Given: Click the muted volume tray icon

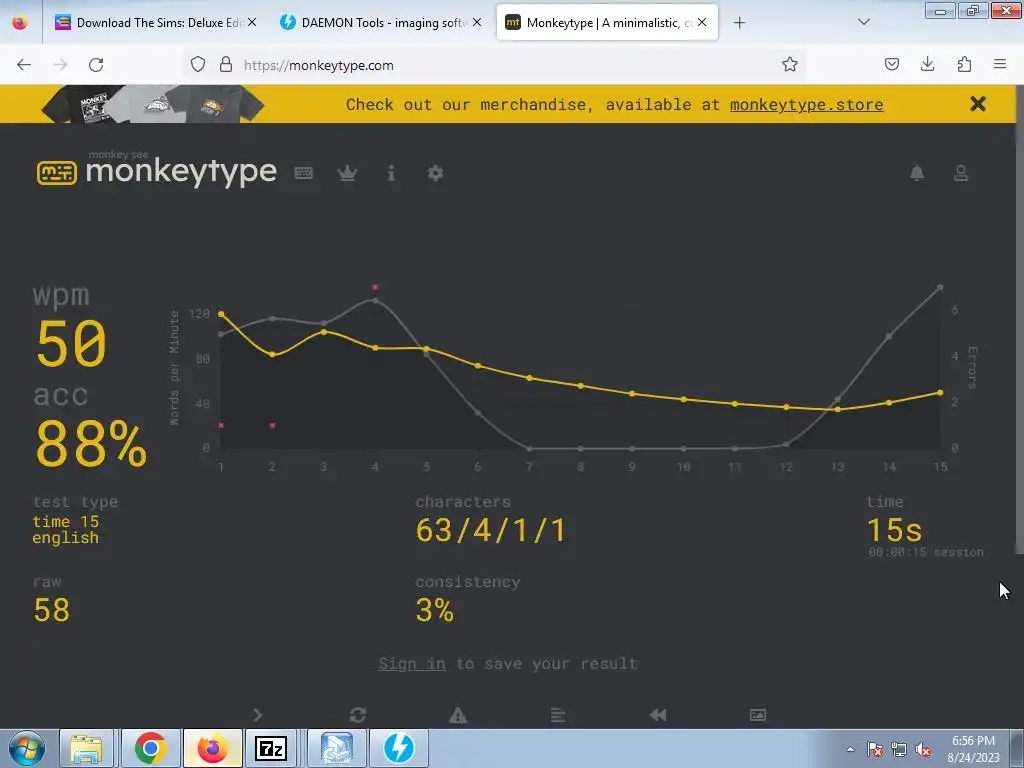Looking at the screenshot, I should pyautogui.click(x=923, y=749).
